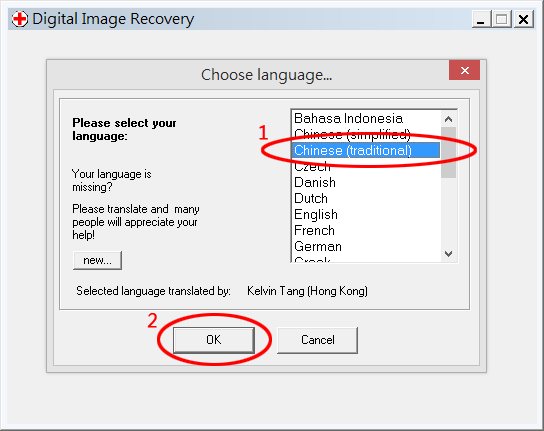Viewport: 544px width, 431px height.
Task: Select Bahasa Indonesia in the language list
Action: pos(366,119)
